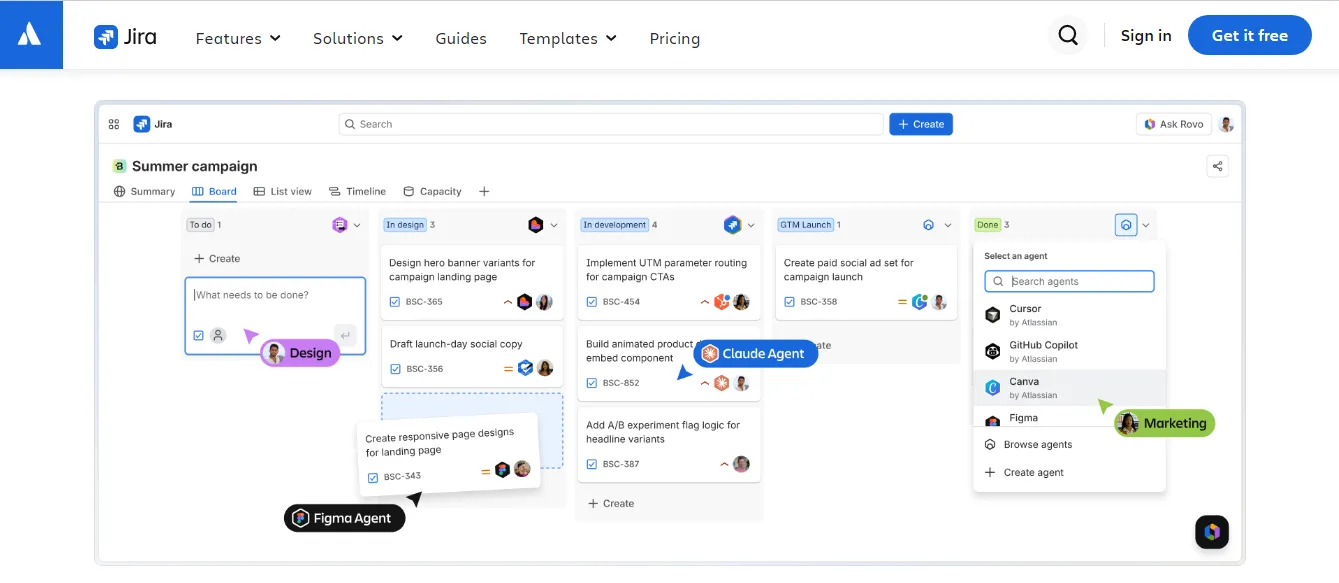The width and height of the screenshot is (1339, 583).
Task: Open the website search magnifier icon
Action: 1068,36
